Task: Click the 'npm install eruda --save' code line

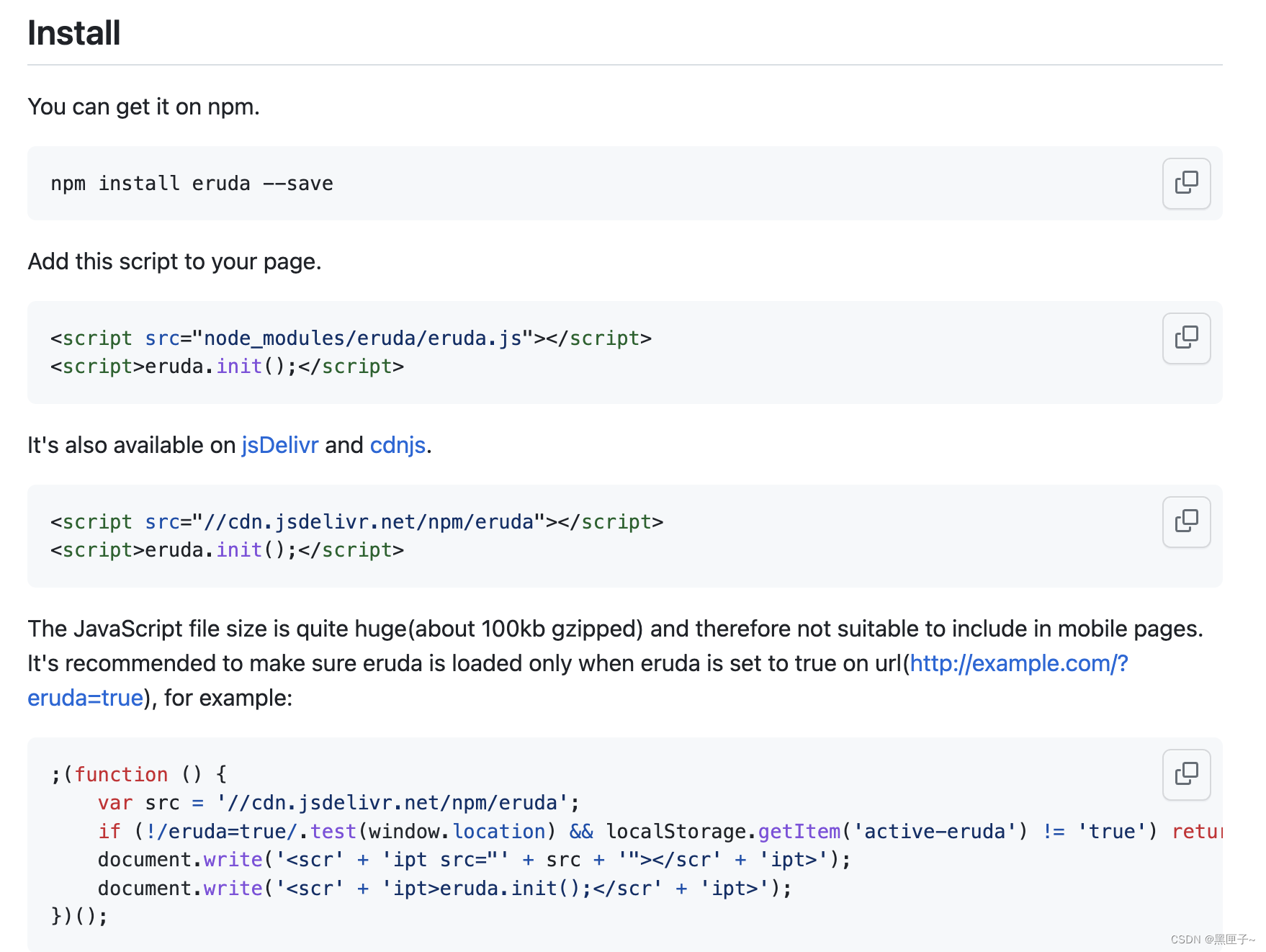Action: tap(192, 184)
